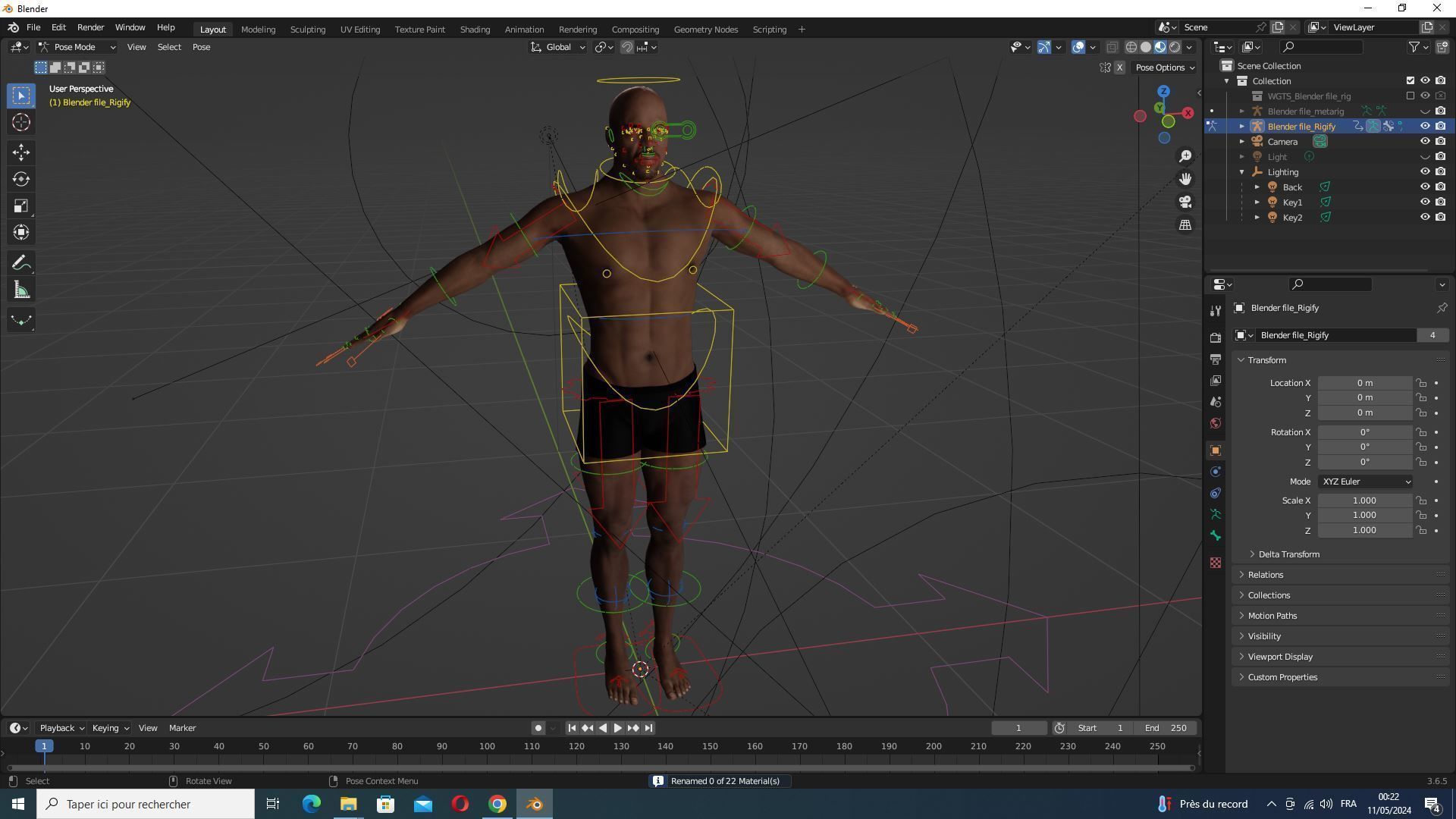1456x819 pixels.
Task: Disable Key2 light in renders
Action: click(x=1440, y=218)
